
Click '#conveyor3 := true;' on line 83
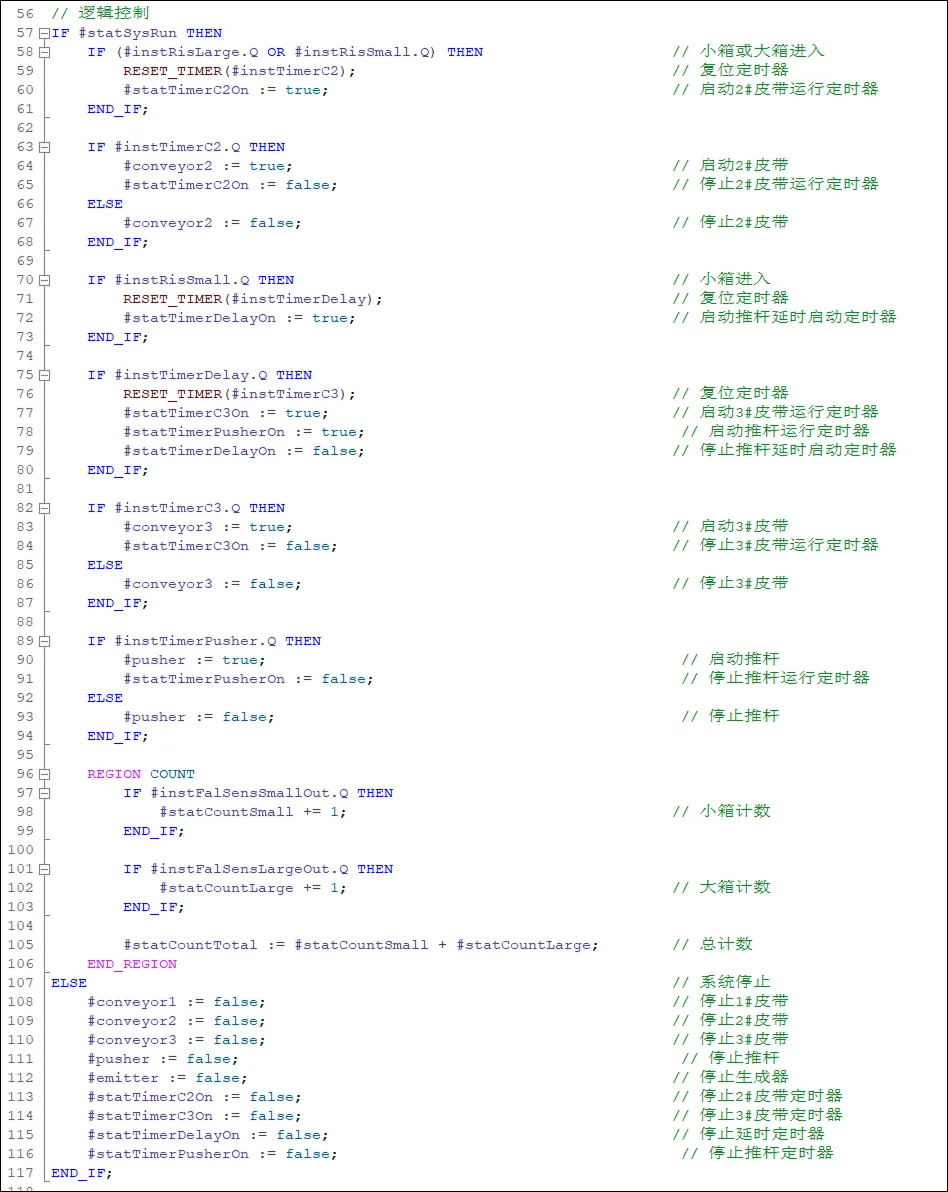pyautogui.click(x=208, y=528)
